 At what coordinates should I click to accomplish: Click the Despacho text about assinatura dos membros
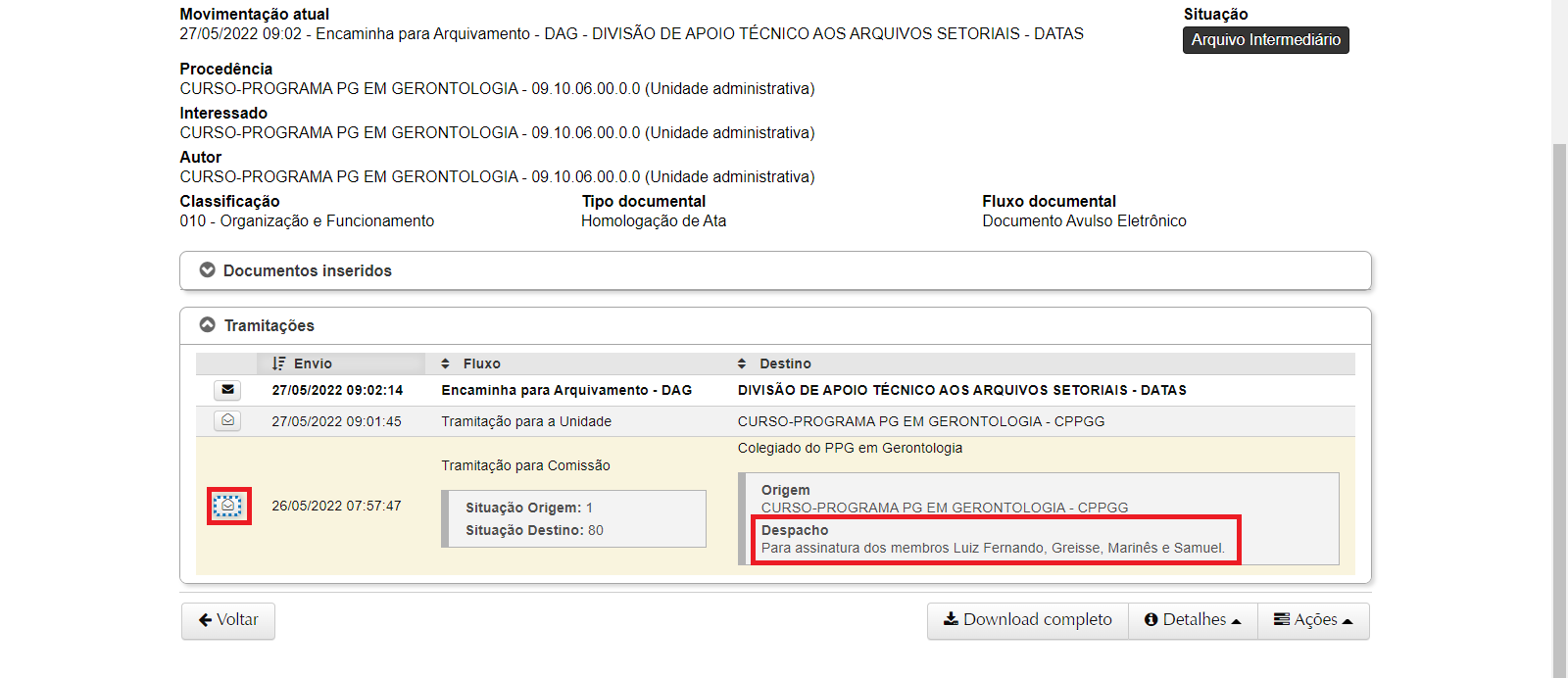[993, 548]
